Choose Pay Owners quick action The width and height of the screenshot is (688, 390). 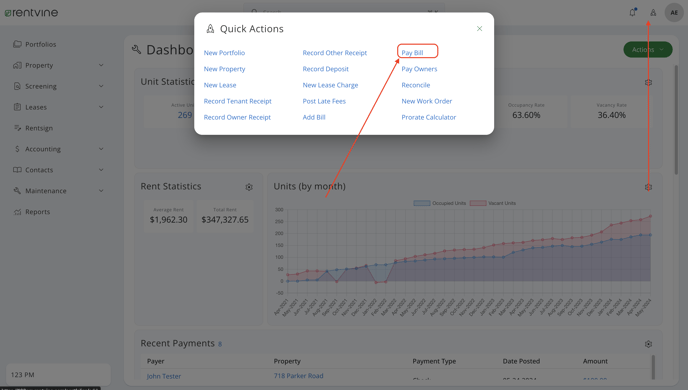click(419, 69)
